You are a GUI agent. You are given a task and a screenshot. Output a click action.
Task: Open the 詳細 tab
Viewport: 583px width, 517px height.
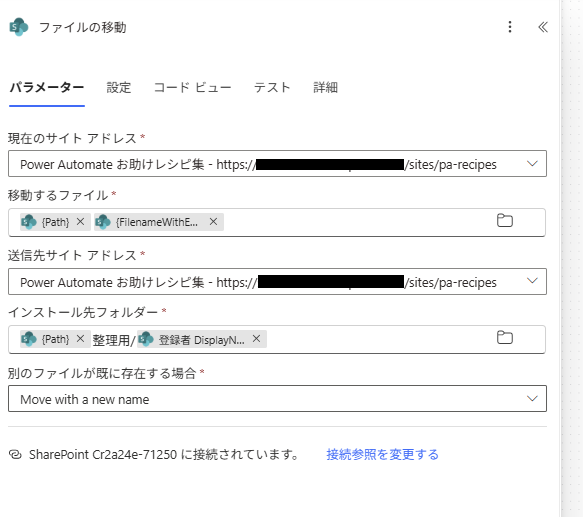coord(325,88)
